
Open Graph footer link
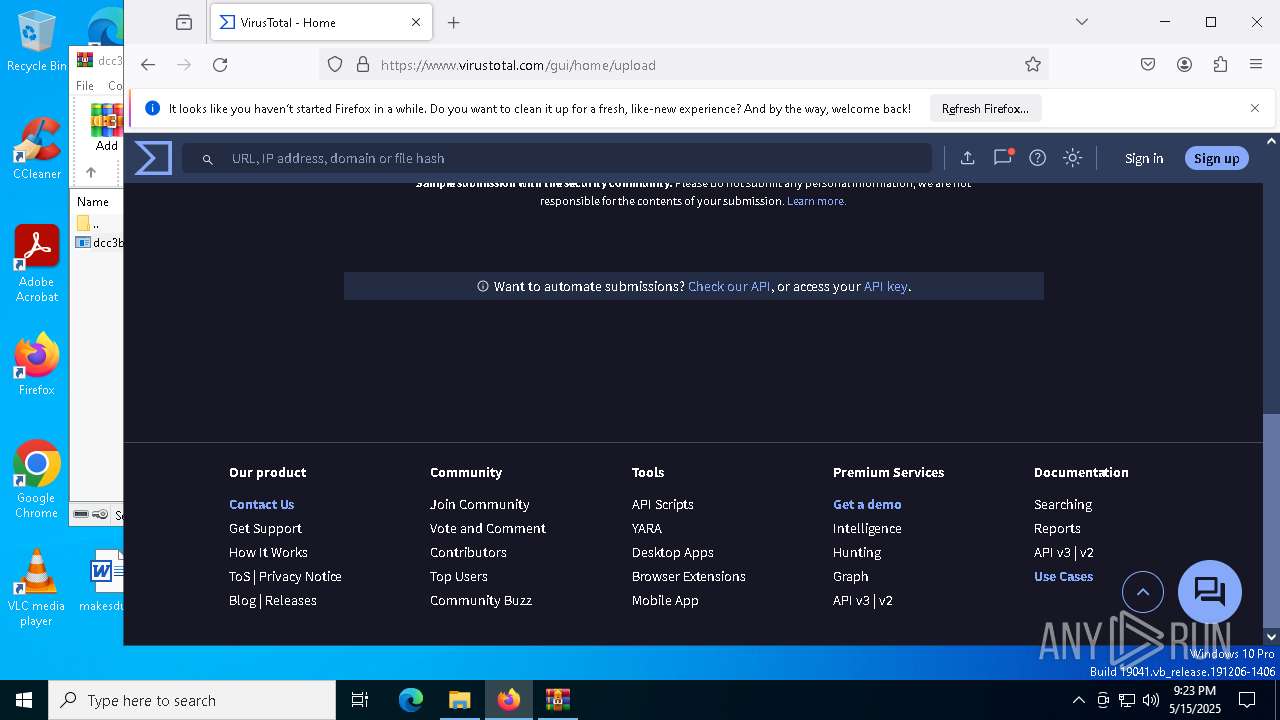[x=851, y=576]
